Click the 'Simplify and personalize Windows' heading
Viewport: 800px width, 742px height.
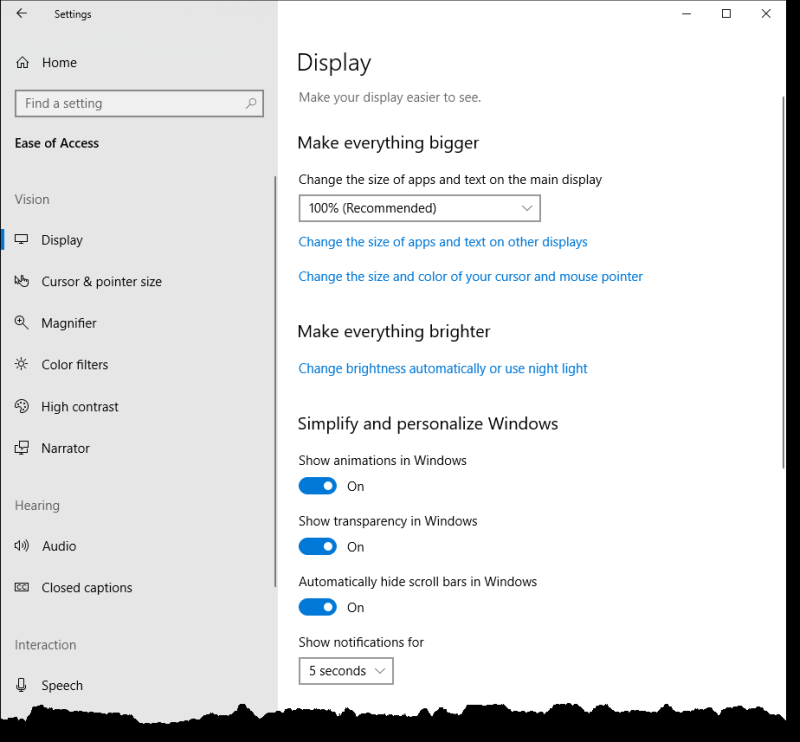[x=428, y=424]
